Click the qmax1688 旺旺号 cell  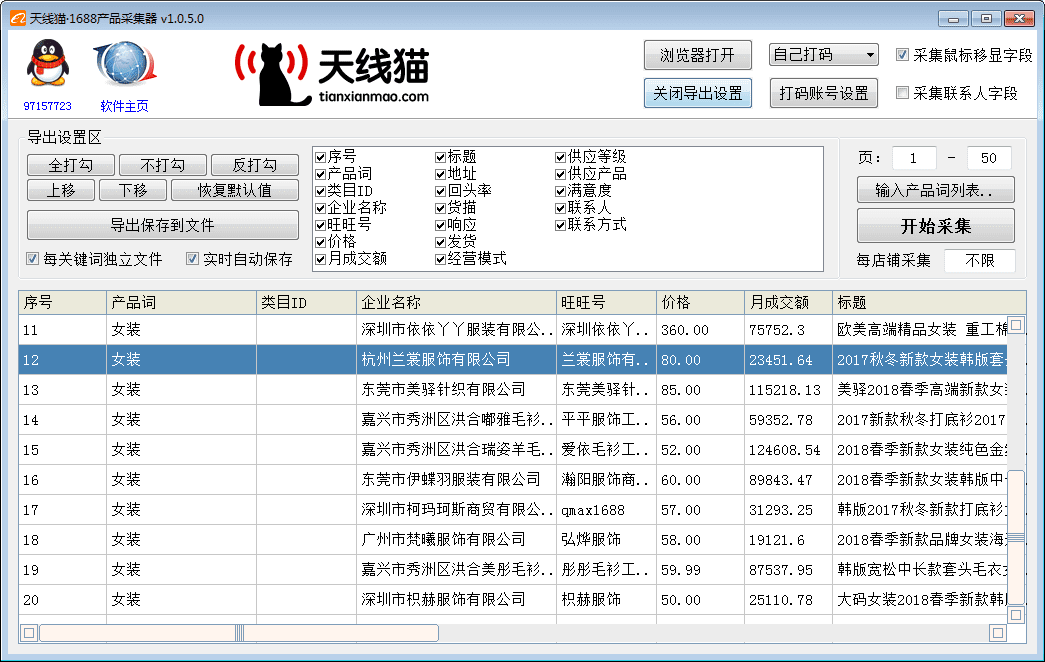[606, 510]
